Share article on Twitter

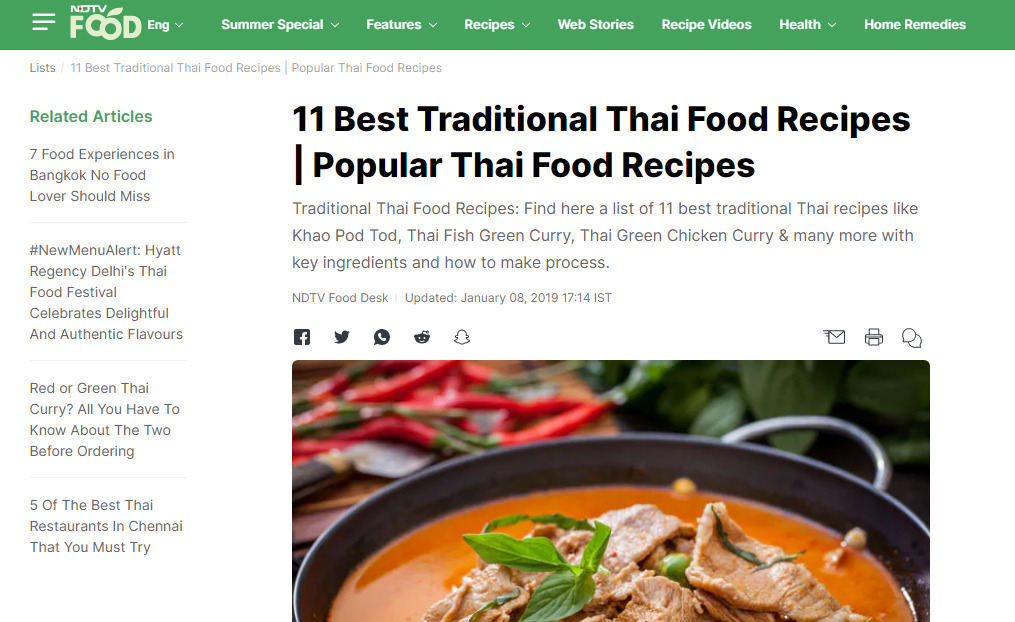(x=342, y=337)
